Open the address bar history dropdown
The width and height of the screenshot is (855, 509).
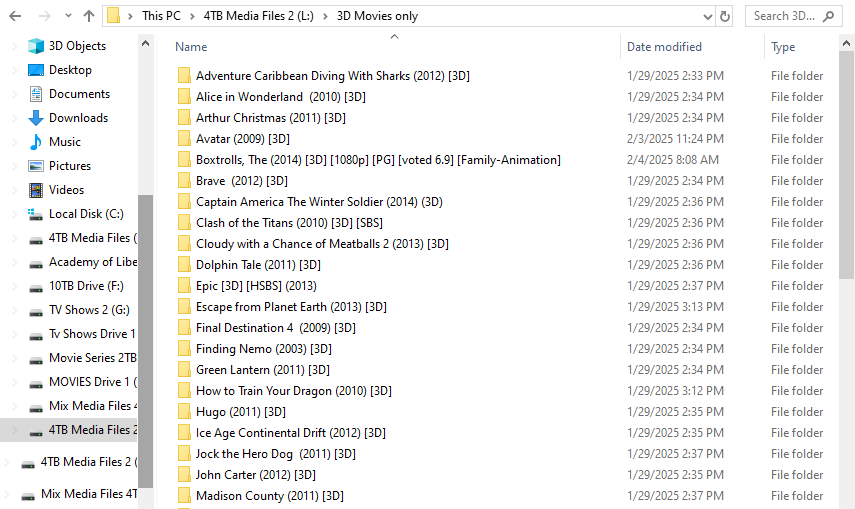click(707, 16)
